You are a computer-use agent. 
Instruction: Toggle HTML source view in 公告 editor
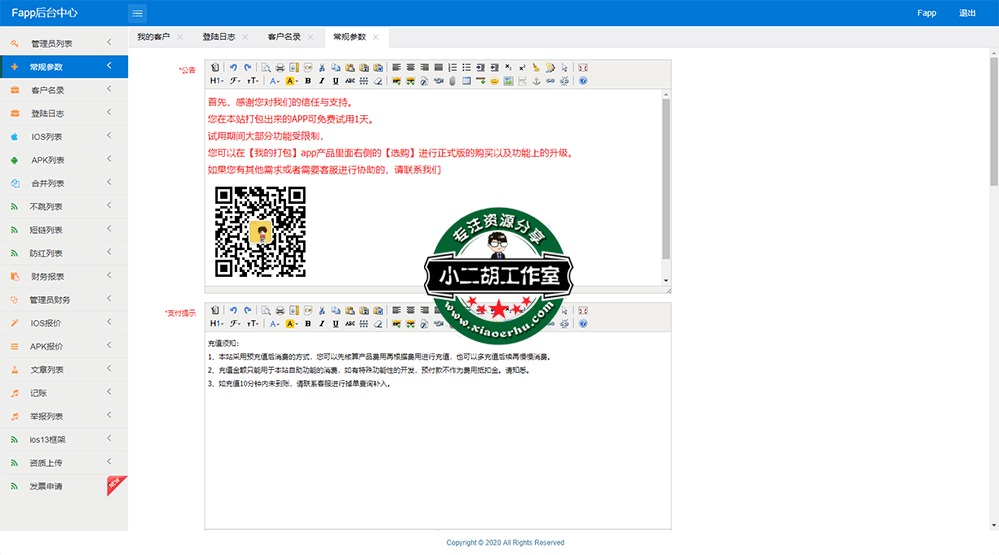pyautogui.click(x=215, y=68)
